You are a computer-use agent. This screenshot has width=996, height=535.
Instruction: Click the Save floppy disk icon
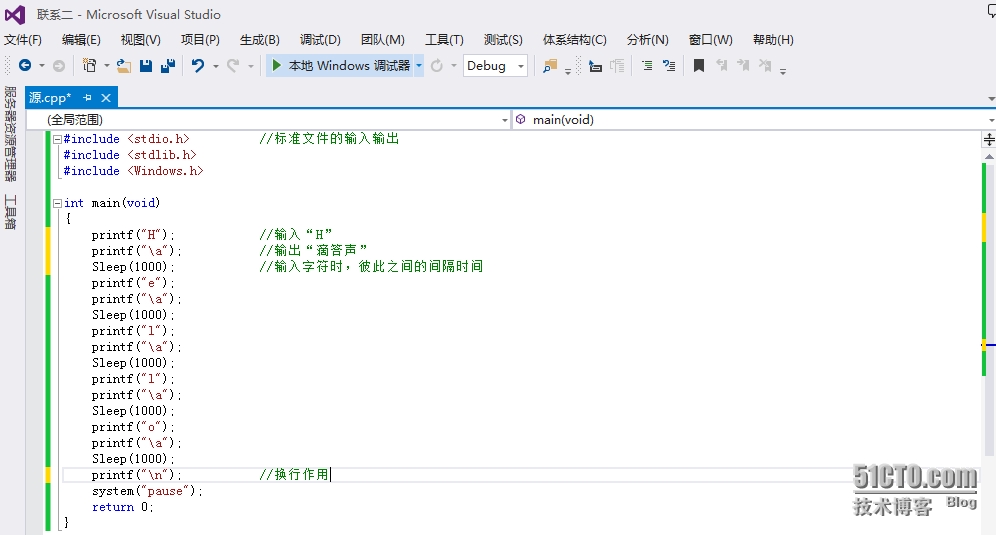(145, 65)
